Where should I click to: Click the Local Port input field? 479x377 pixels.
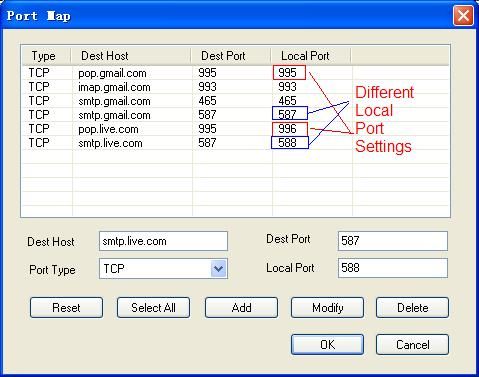393,268
